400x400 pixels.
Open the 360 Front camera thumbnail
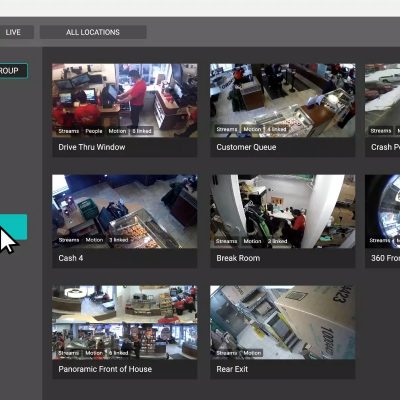(x=383, y=211)
